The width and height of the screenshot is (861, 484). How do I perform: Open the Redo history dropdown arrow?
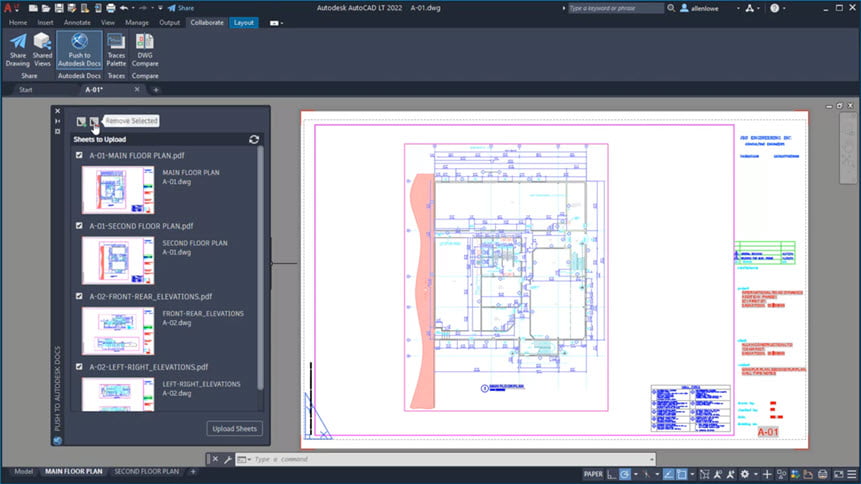(153, 8)
